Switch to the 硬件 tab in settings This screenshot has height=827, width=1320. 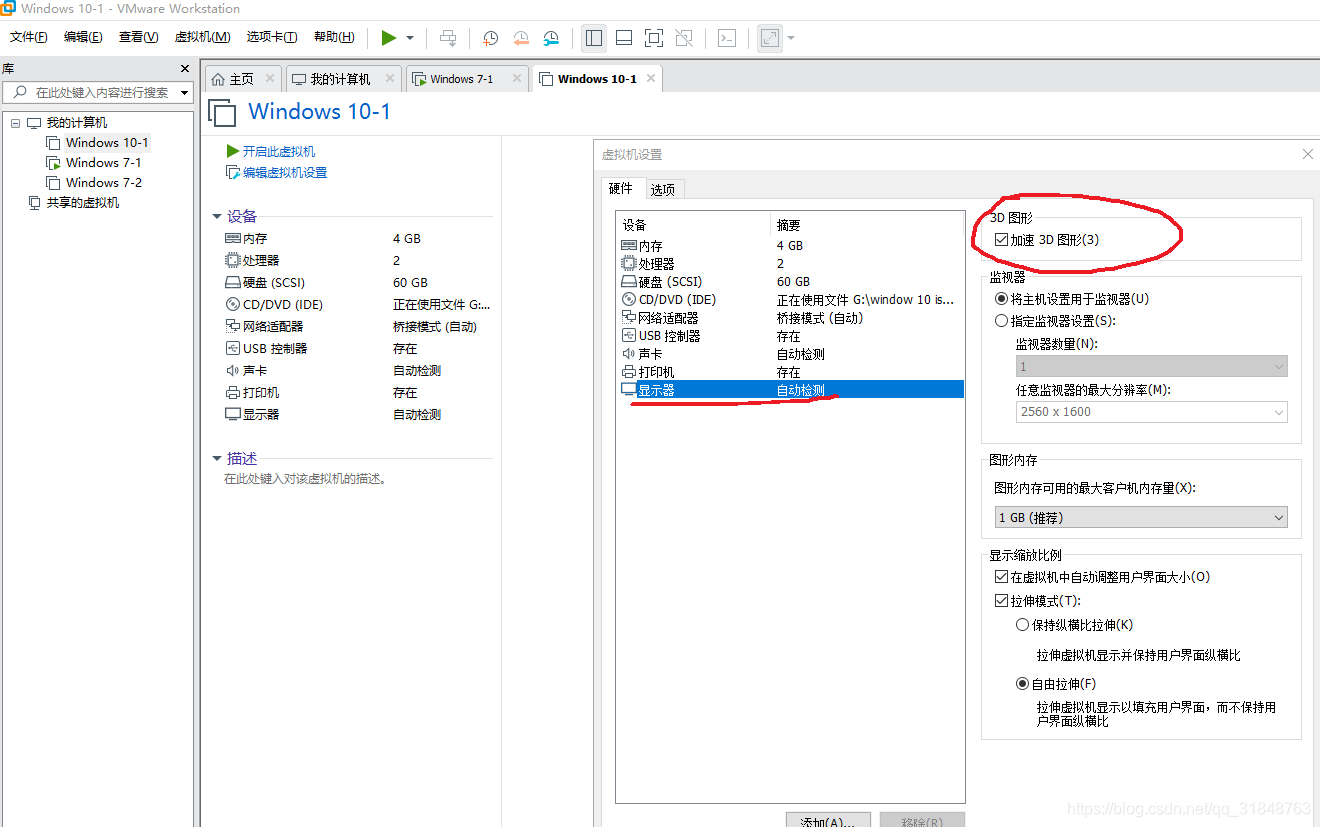[620, 188]
